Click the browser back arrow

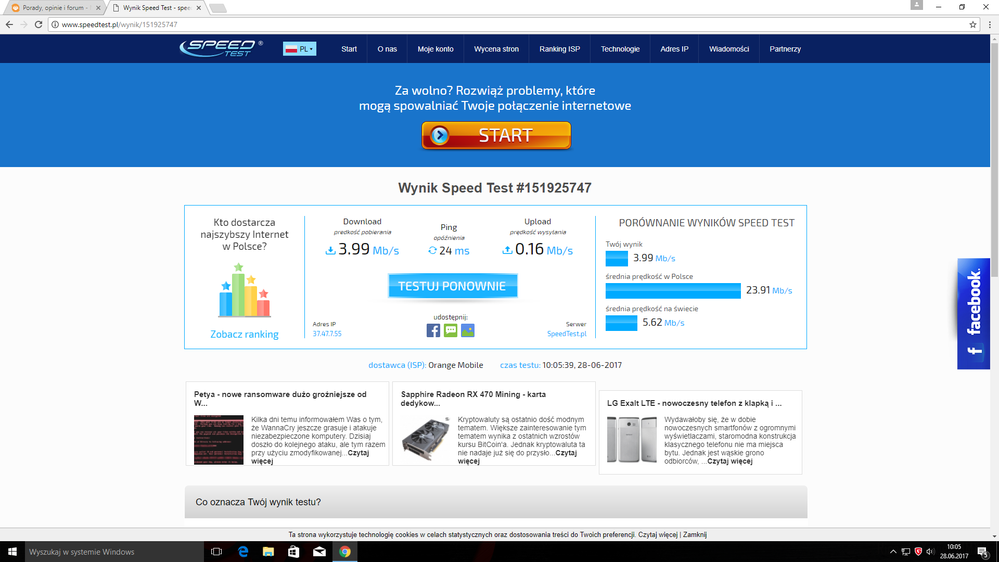point(9,24)
